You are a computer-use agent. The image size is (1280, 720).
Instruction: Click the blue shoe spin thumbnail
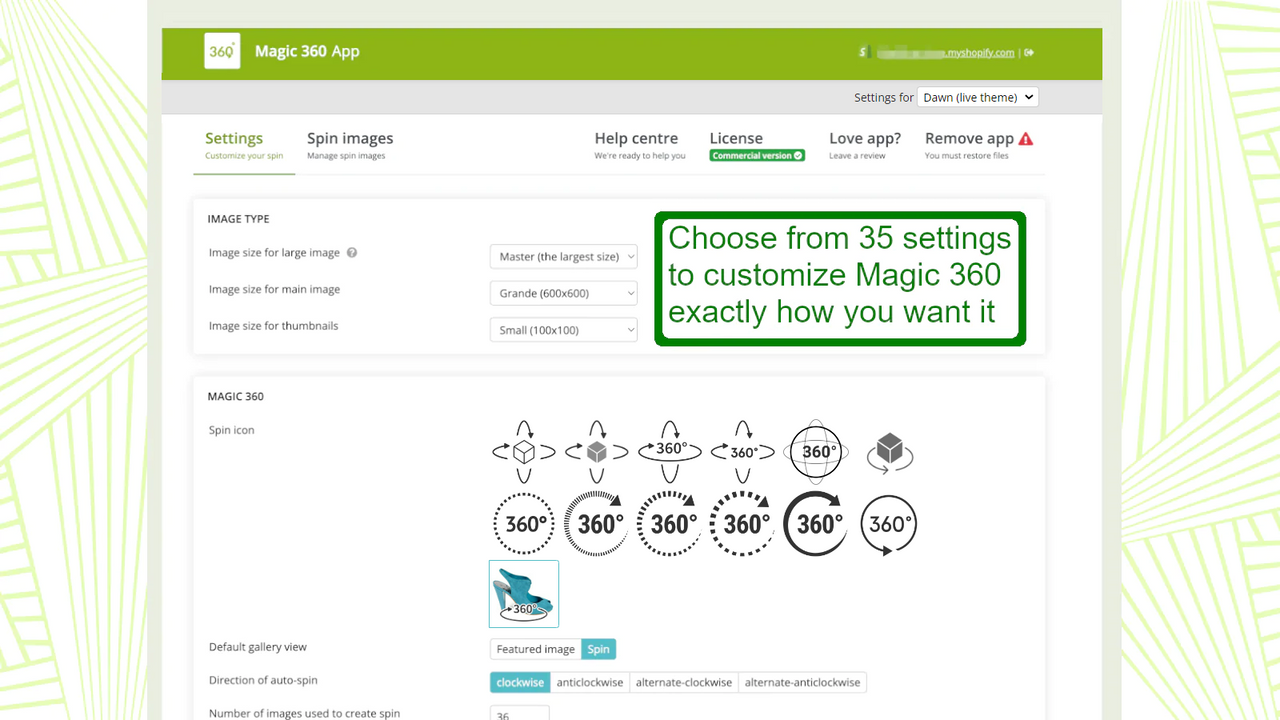pos(523,593)
